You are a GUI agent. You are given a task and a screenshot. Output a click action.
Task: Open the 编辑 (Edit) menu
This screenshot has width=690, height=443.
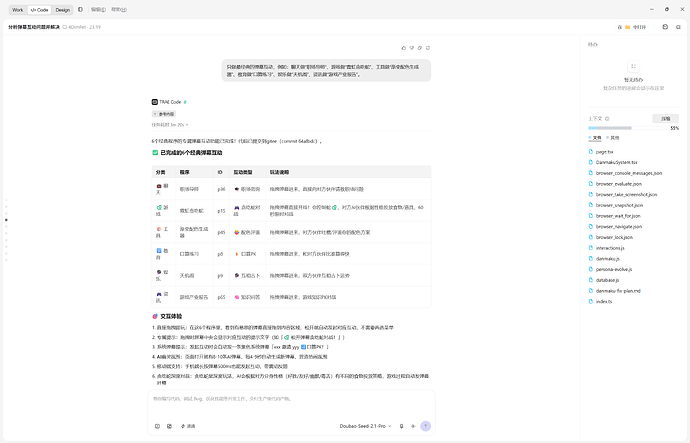pos(98,9)
